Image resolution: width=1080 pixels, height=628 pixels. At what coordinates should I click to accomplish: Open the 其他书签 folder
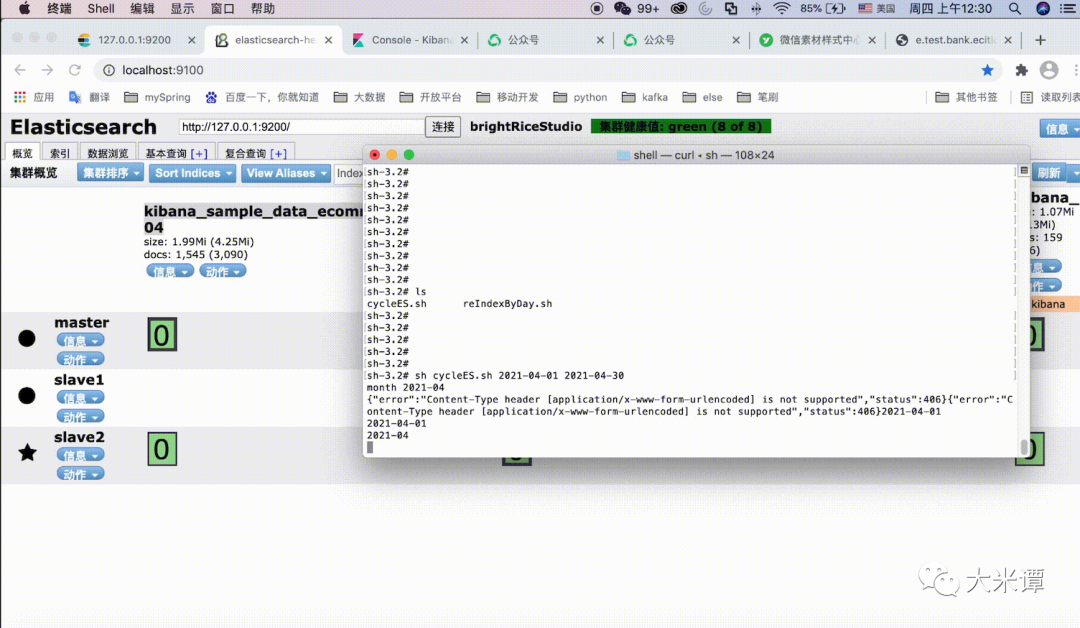(966, 97)
